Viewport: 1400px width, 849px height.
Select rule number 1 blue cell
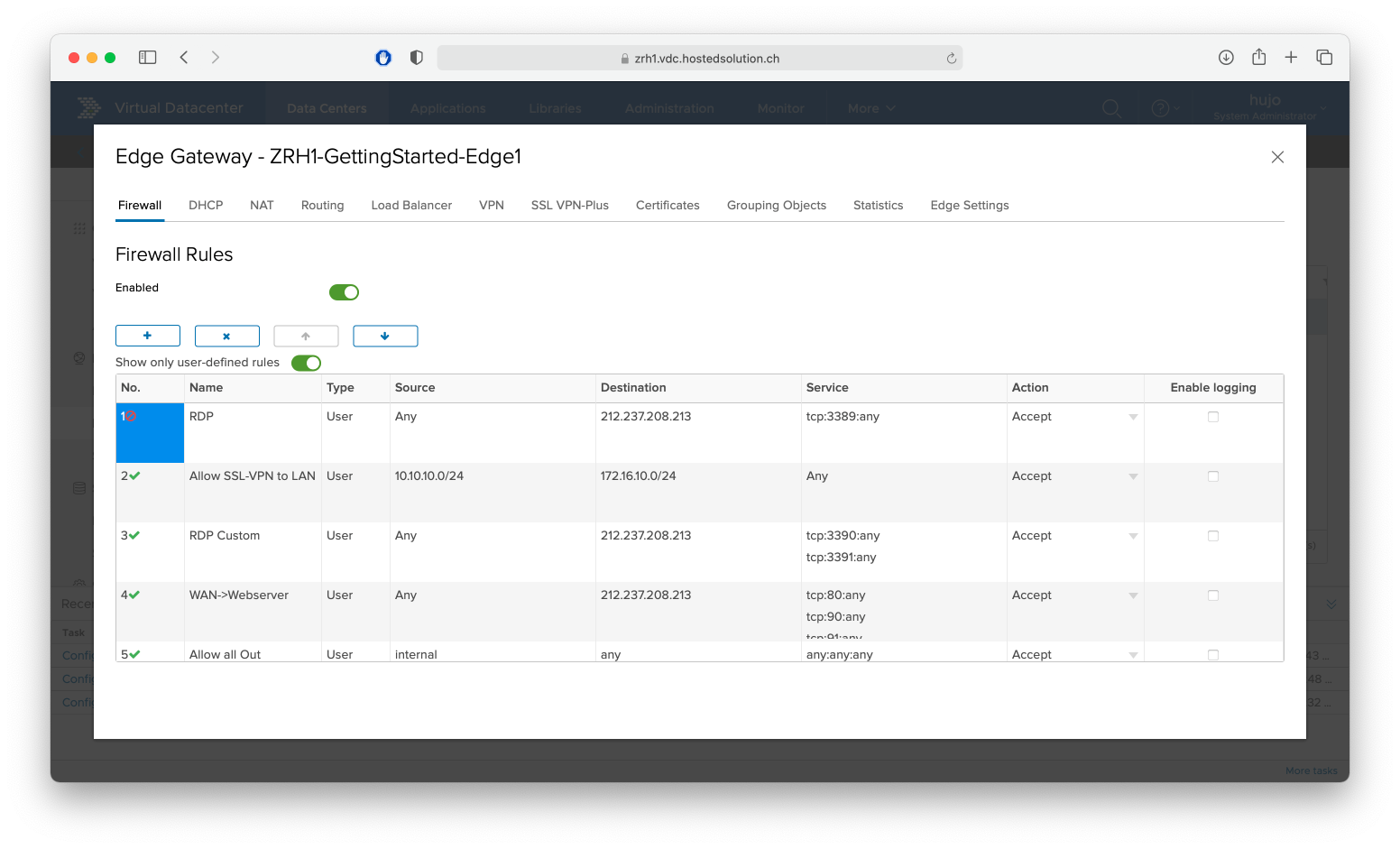pyautogui.click(x=150, y=433)
